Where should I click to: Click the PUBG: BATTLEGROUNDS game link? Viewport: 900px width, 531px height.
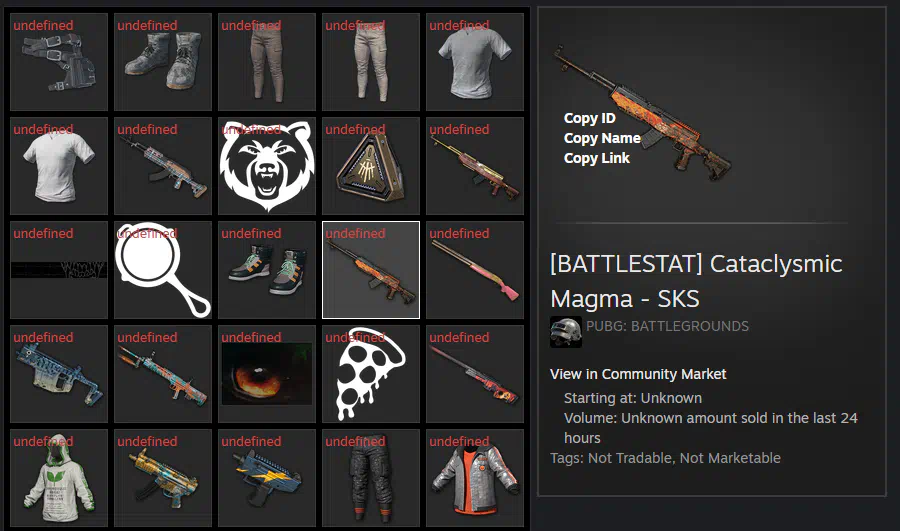(x=667, y=326)
